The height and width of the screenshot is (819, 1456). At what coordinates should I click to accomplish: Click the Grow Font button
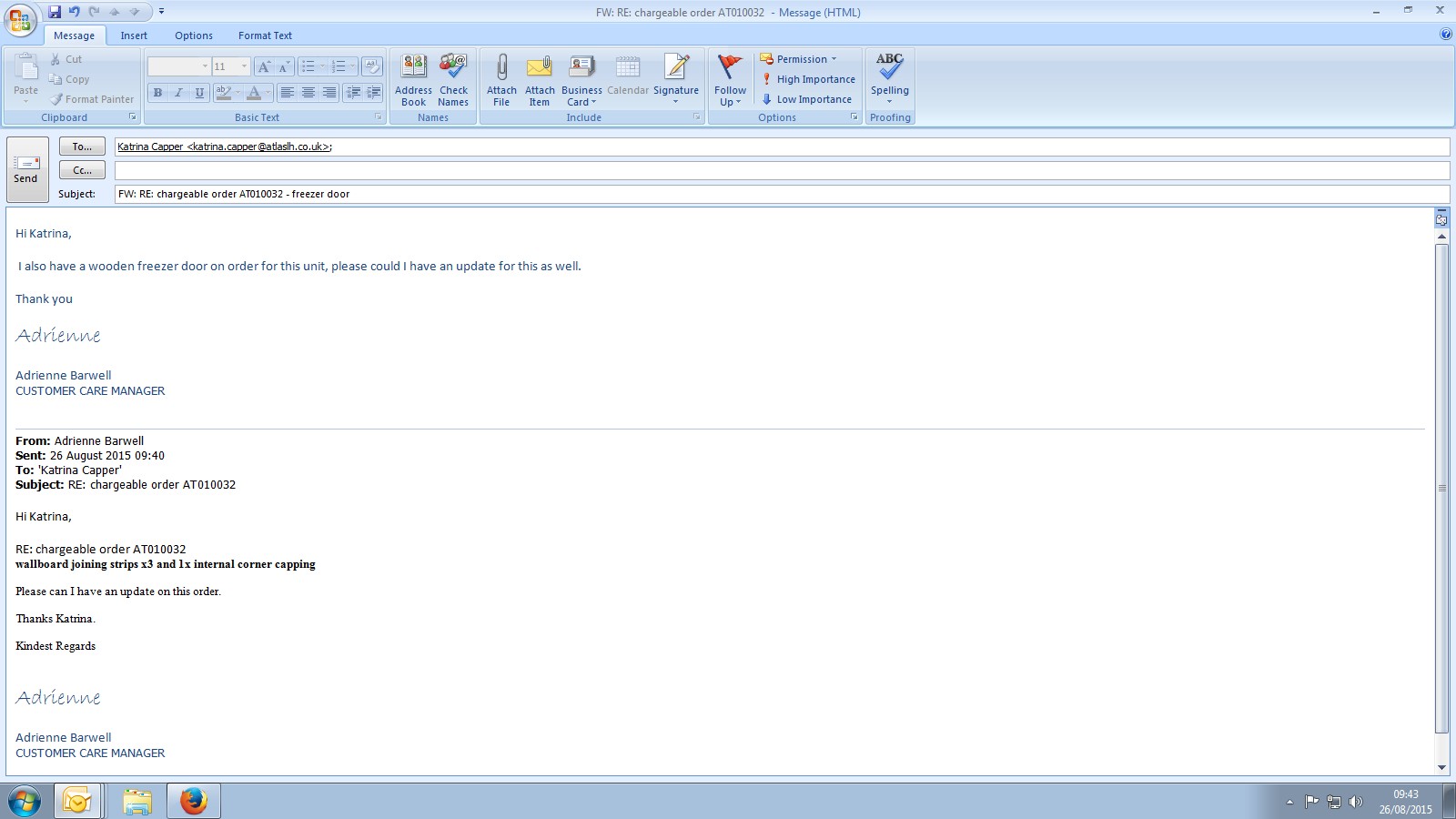point(264,66)
